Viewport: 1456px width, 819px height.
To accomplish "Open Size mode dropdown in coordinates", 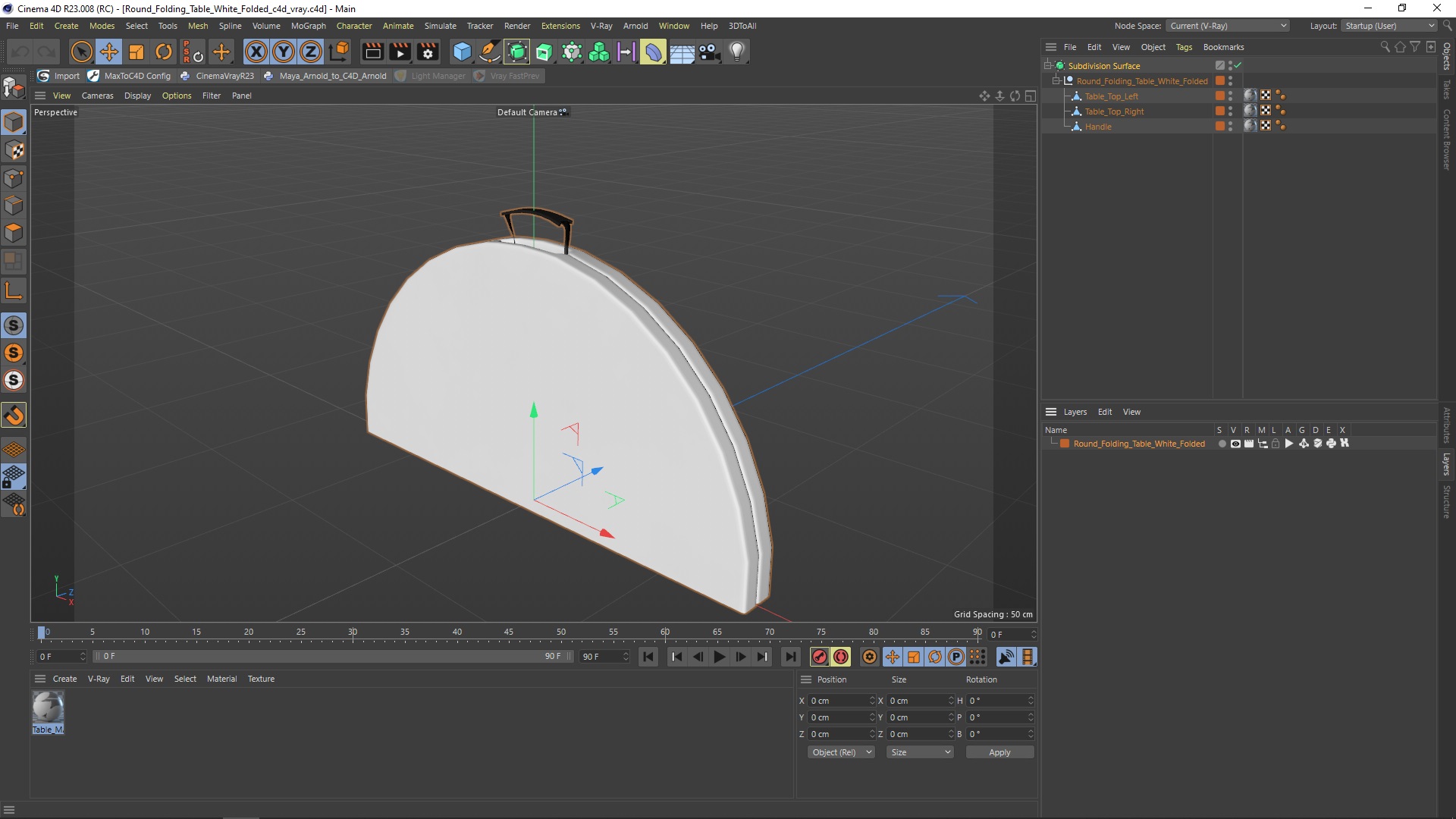I will pyautogui.click(x=920, y=752).
